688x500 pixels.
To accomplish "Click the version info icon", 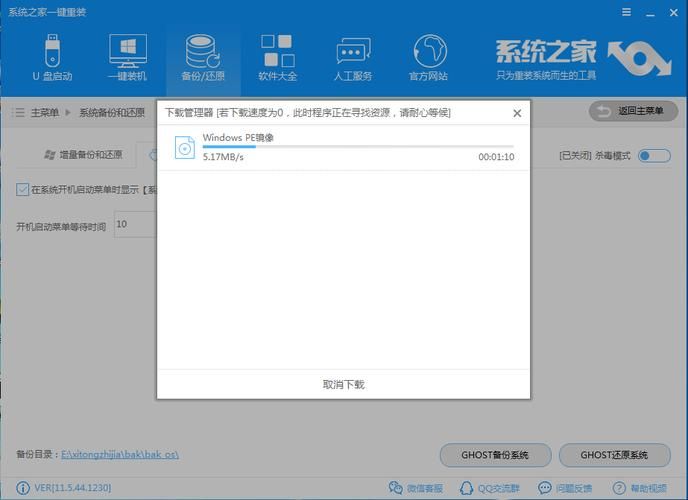I will (23, 488).
